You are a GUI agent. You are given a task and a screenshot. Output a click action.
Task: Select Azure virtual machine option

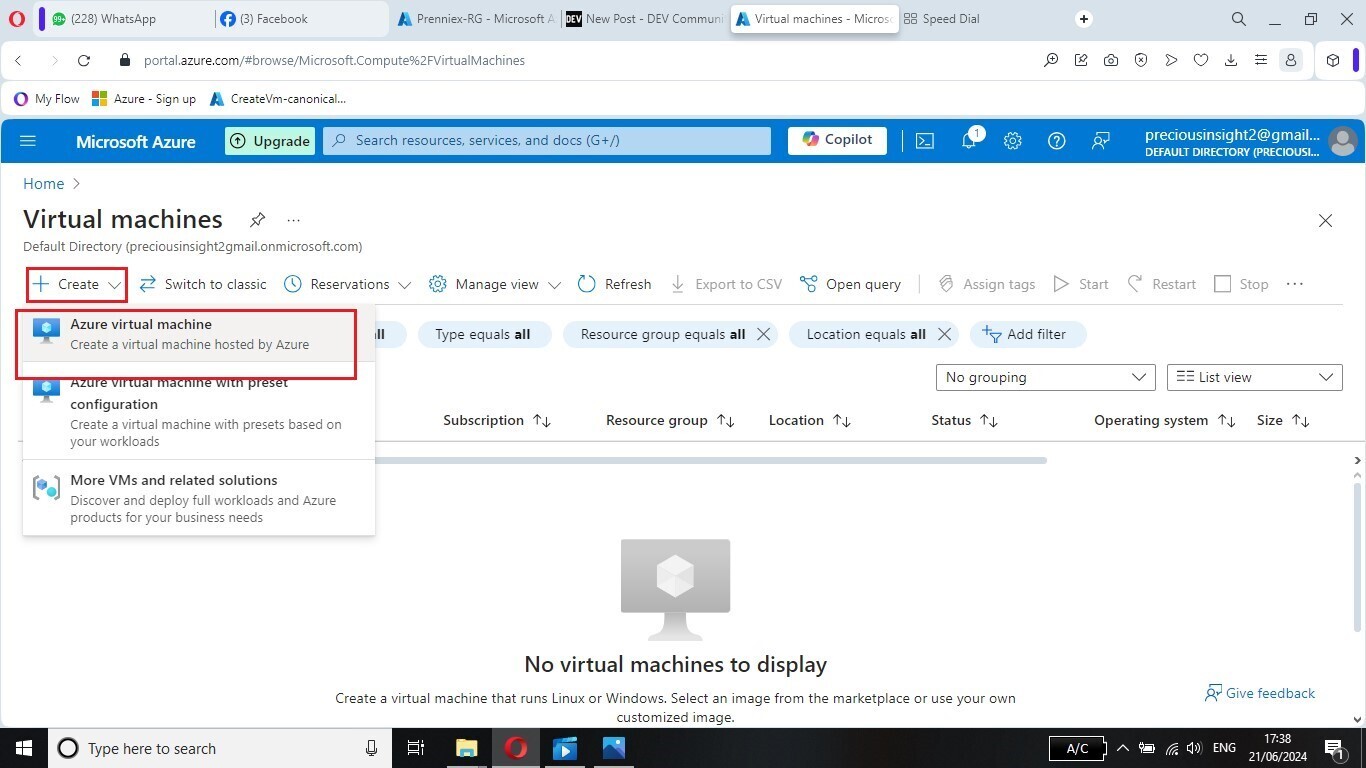pos(198,334)
